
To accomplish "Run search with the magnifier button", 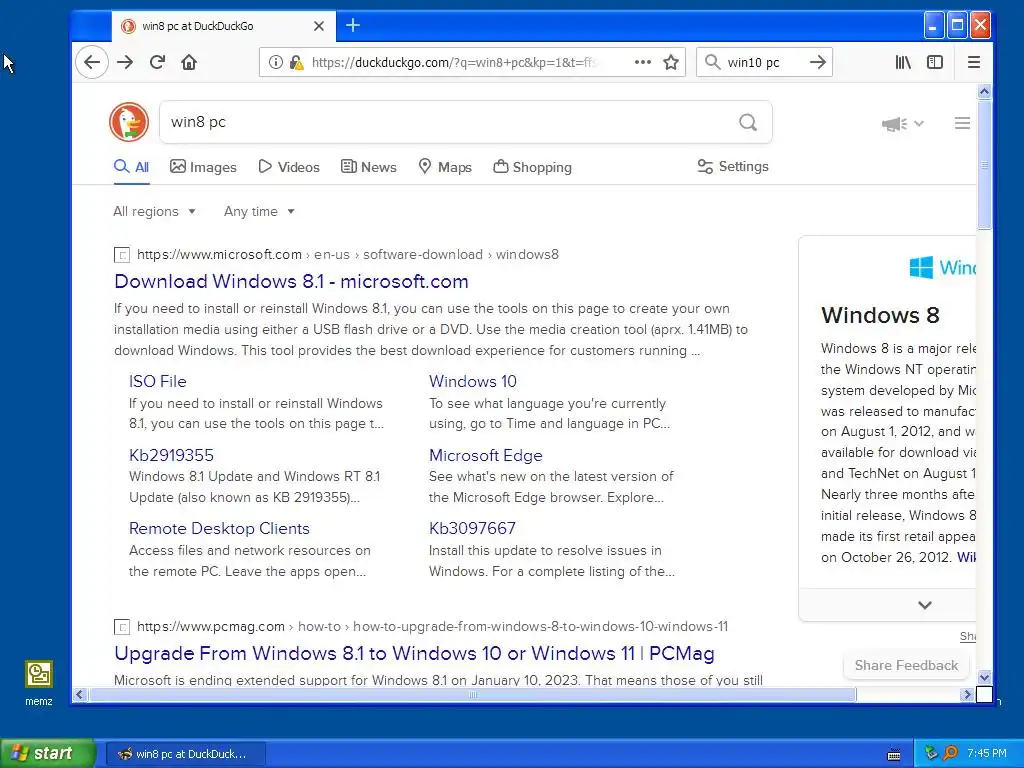I will (x=748, y=122).
